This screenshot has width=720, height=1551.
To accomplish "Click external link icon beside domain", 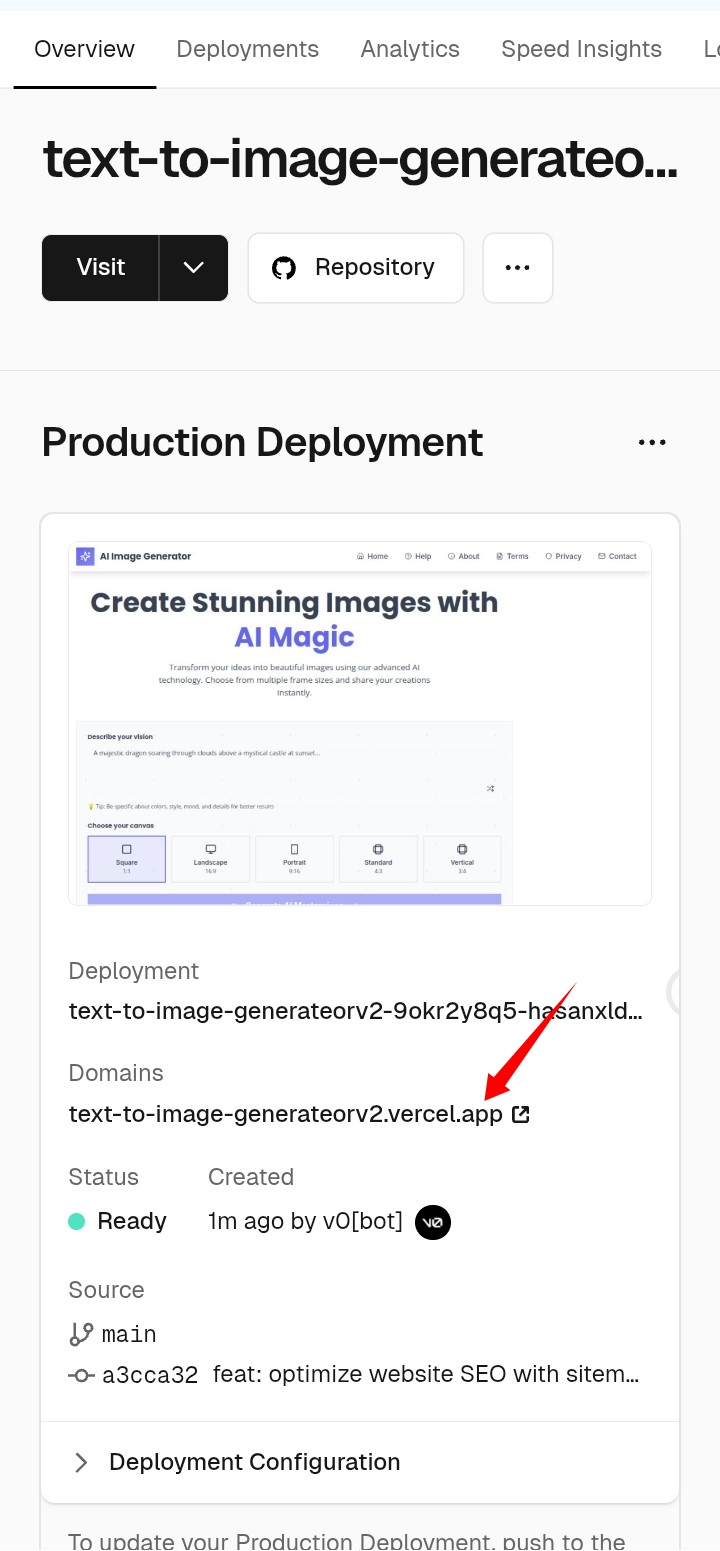I will pos(520,1114).
